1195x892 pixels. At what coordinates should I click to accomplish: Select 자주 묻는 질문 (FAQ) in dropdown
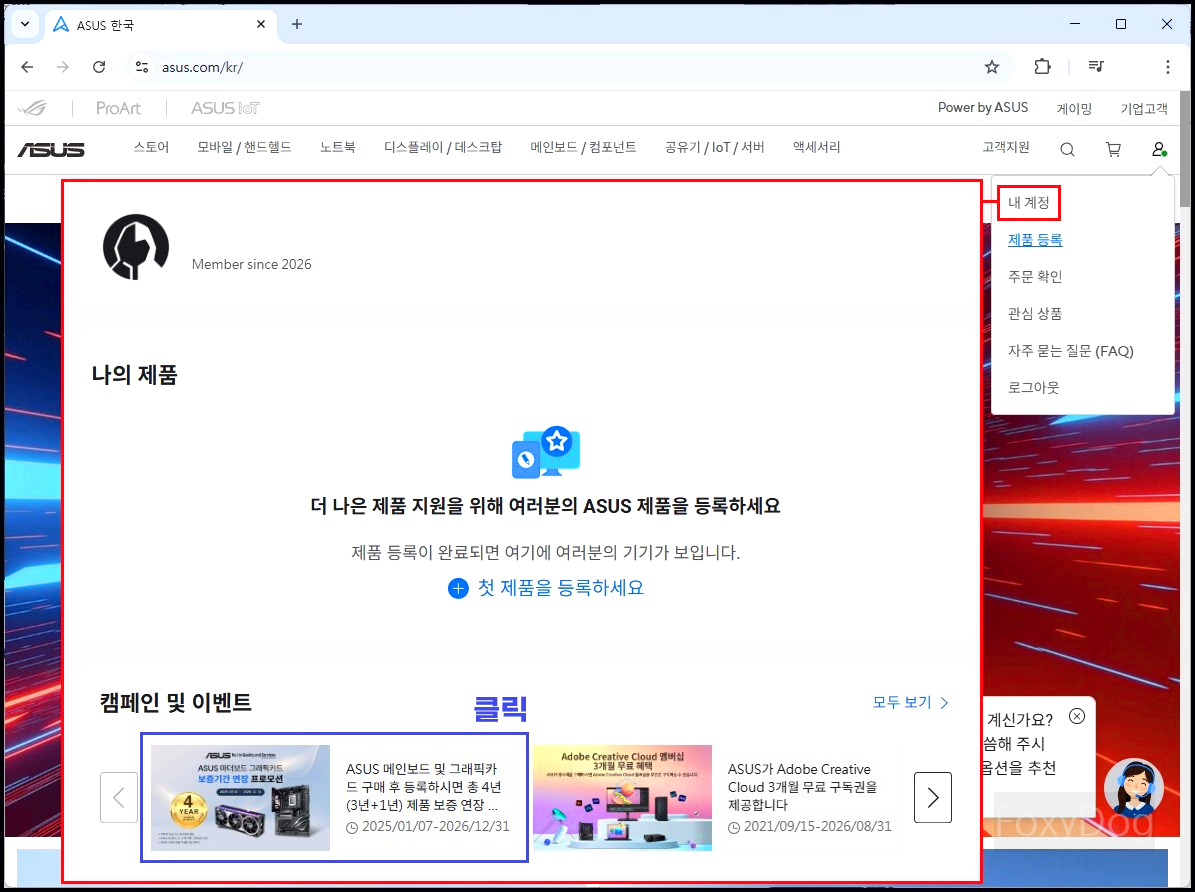coord(1071,351)
